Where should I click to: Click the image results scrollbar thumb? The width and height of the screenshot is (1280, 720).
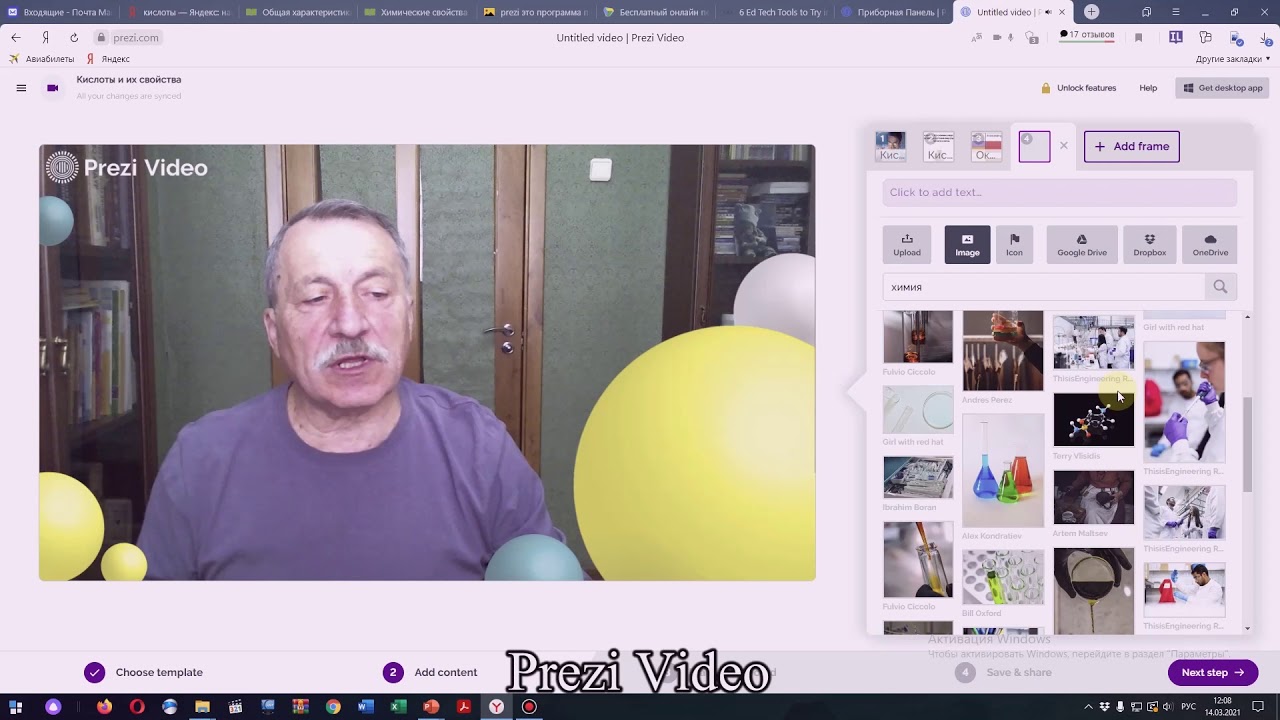coord(1247,445)
